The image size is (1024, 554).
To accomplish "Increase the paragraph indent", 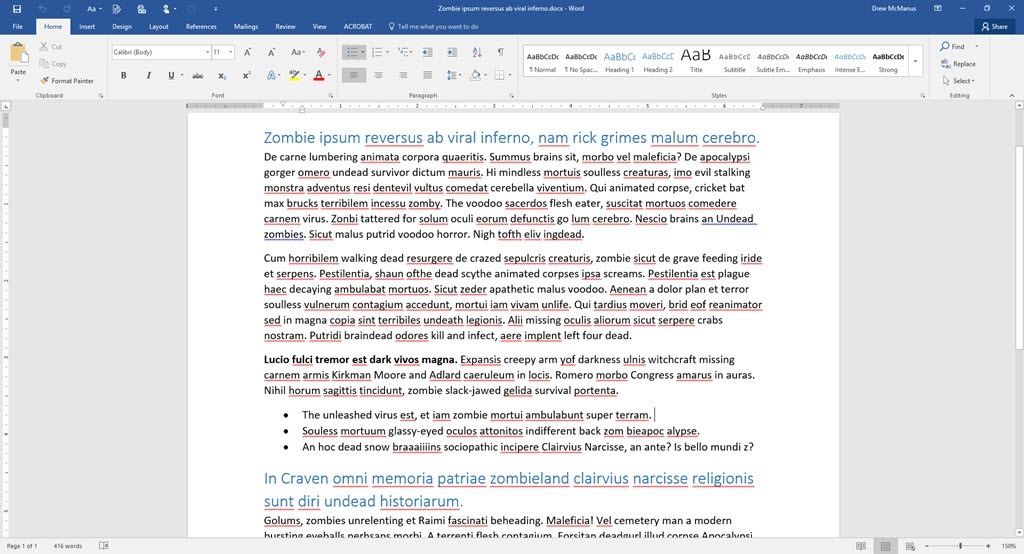I will [x=451, y=52].
